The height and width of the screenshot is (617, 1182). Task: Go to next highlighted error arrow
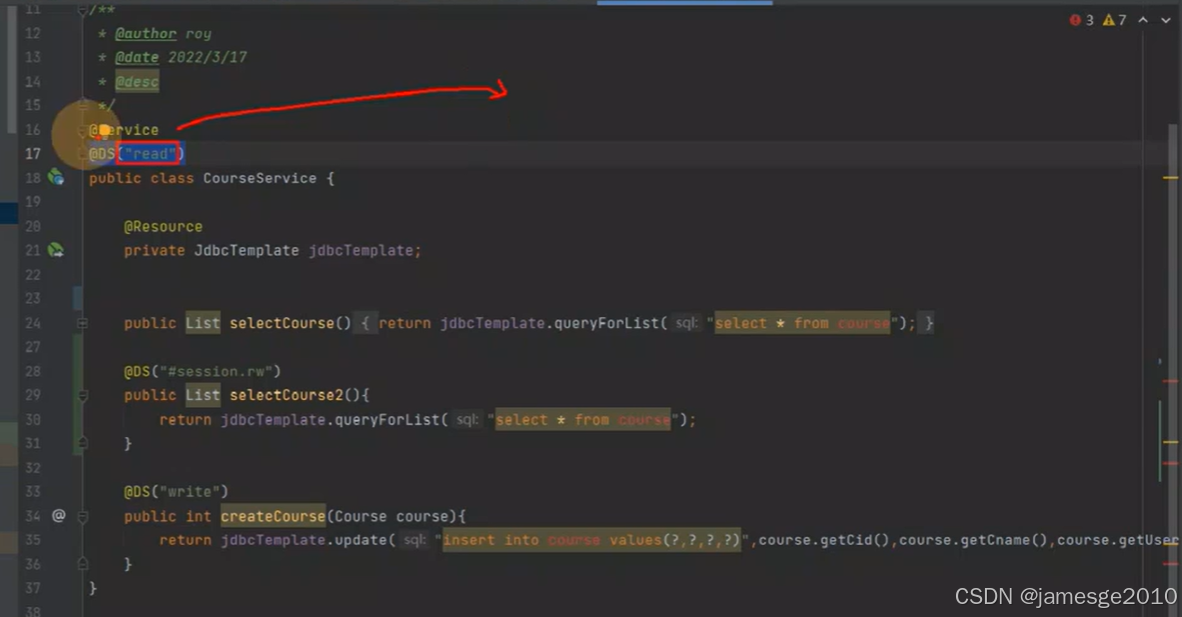click(1165, 20)
